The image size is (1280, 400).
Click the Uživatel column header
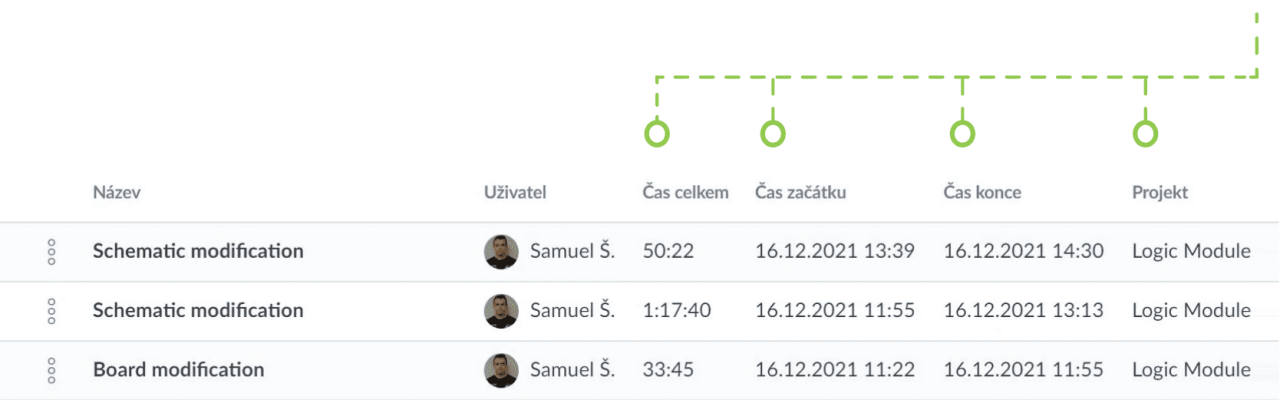coord(515,193)
